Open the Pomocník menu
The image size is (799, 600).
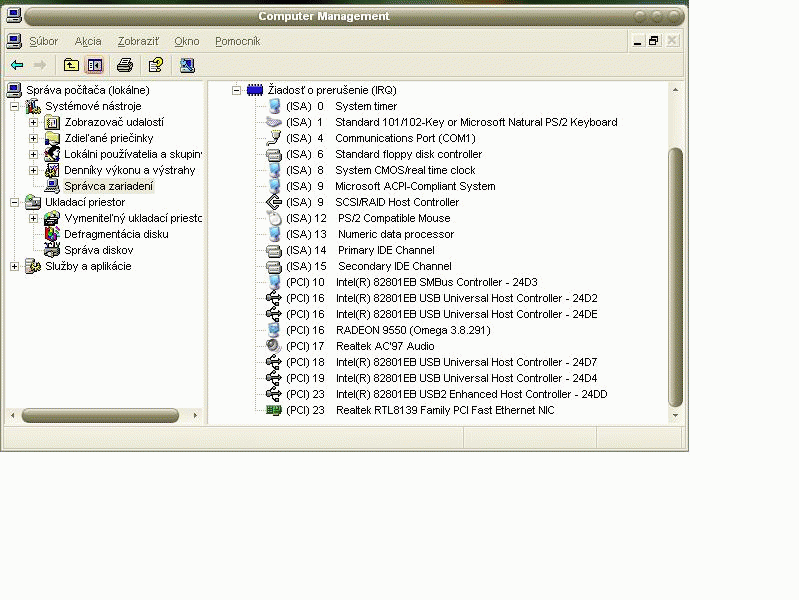(x=237, y=41)
